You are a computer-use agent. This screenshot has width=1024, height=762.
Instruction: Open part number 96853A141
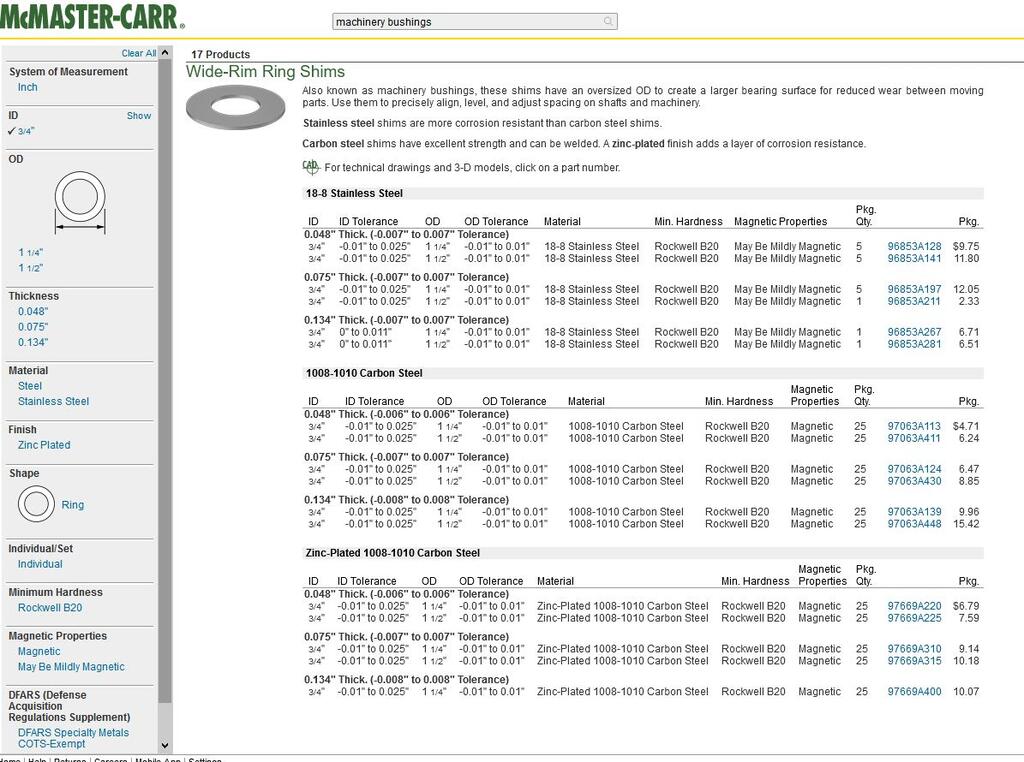click(914, 259)
